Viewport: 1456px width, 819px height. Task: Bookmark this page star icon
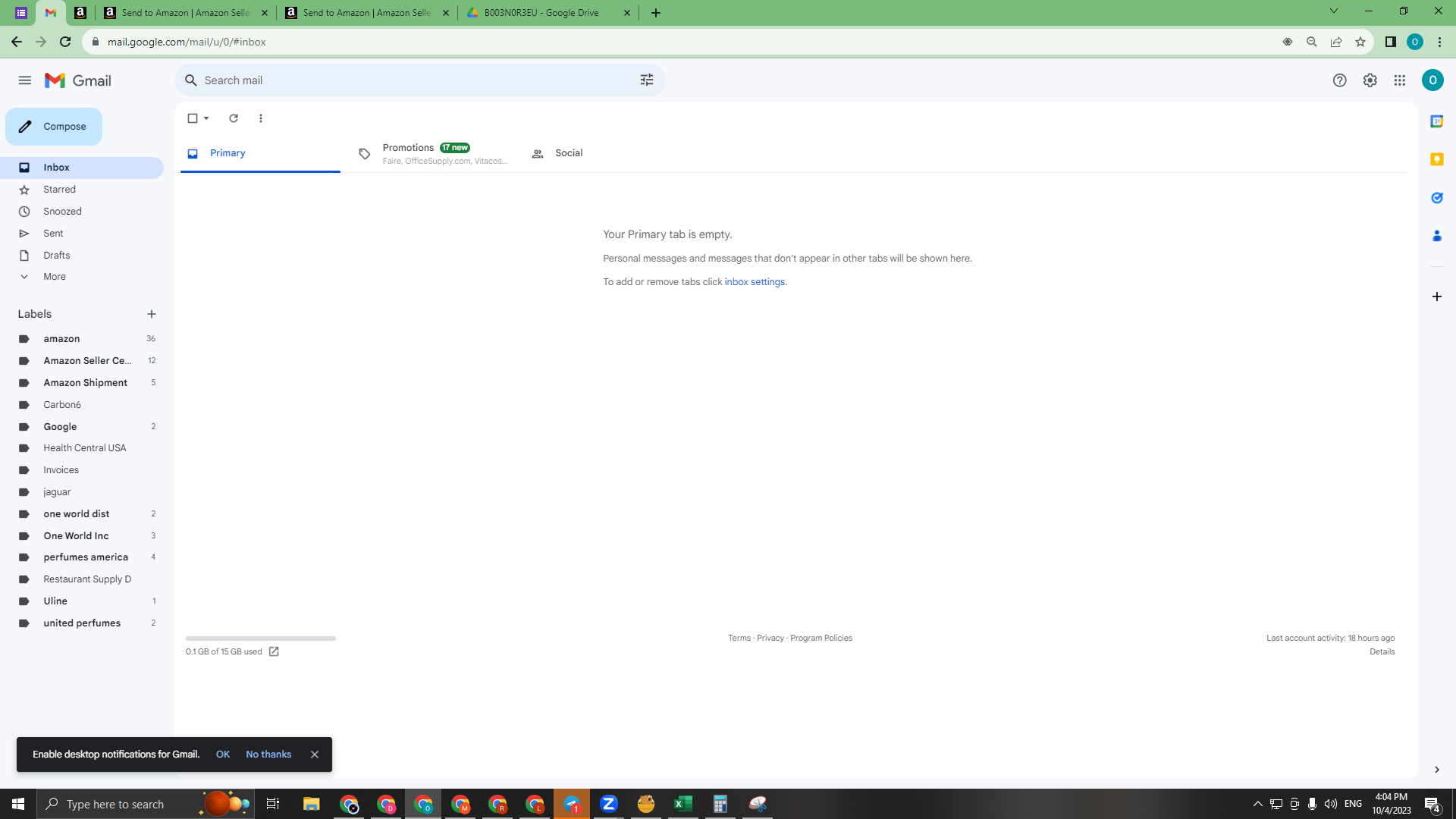pyautogui.click(x=1360, y=42)
